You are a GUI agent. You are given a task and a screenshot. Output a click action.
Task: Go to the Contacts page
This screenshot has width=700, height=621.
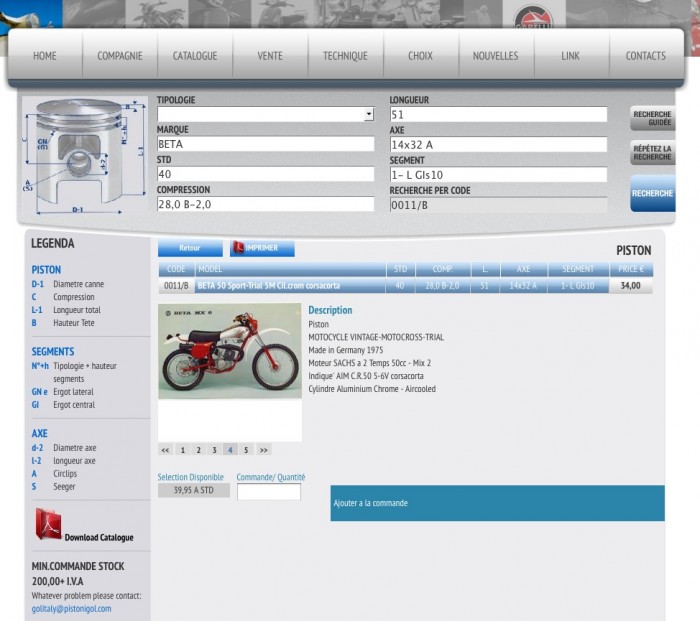coord(645,56)
